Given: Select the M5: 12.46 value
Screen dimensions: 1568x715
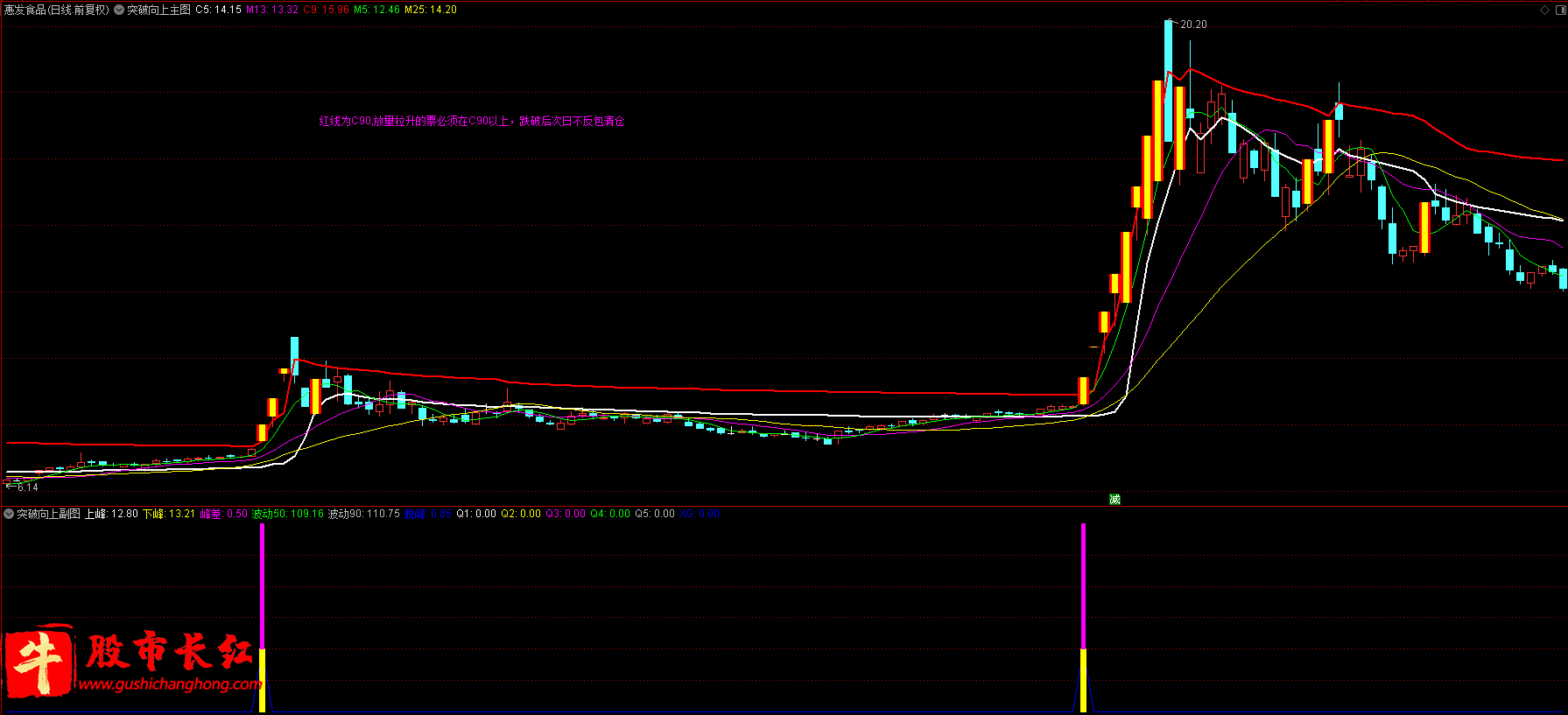Looking at the screenshot, I should click(x=376, y=10).
